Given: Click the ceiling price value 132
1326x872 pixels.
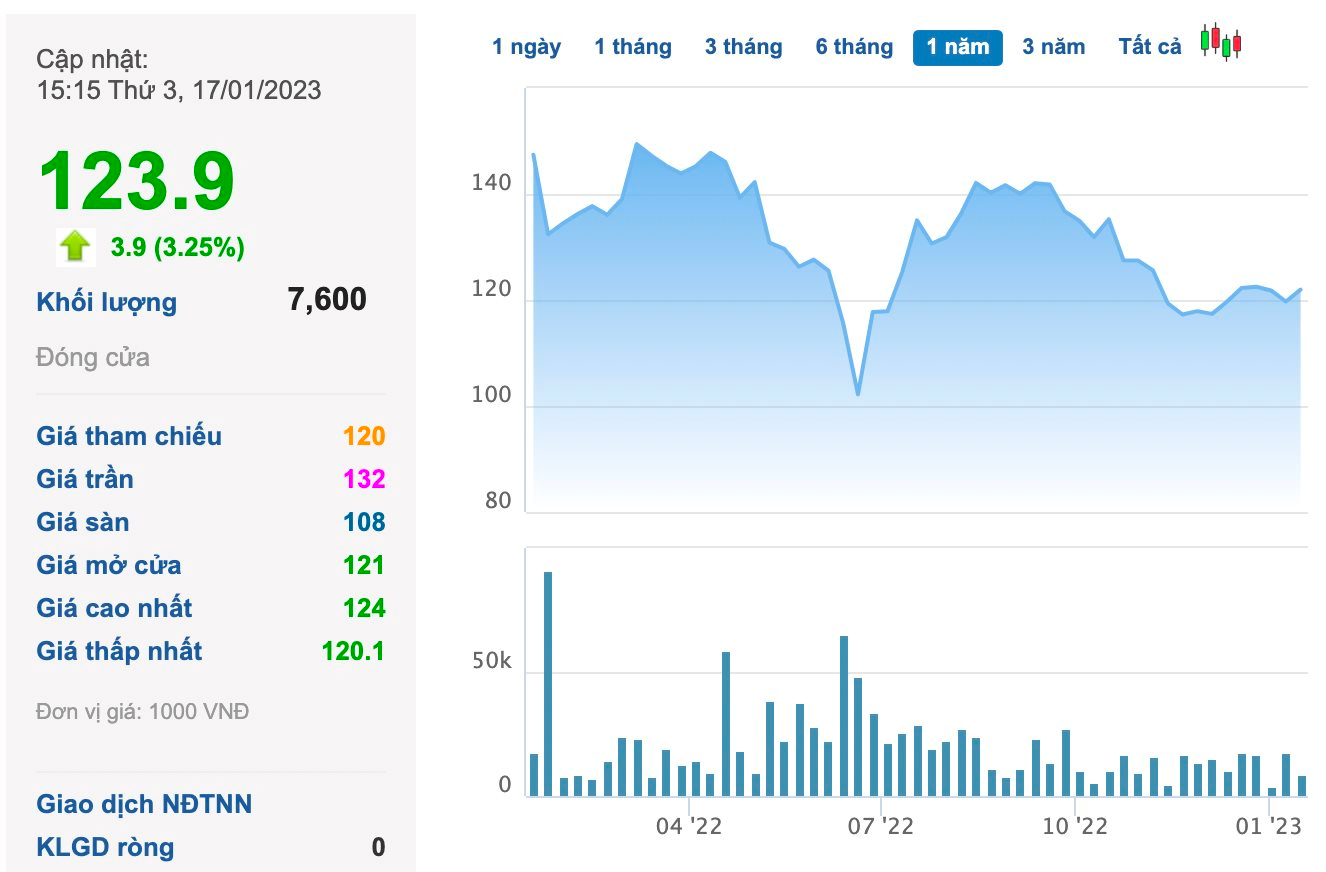Looking at the screenshot, I should click(x=364, y=479).
